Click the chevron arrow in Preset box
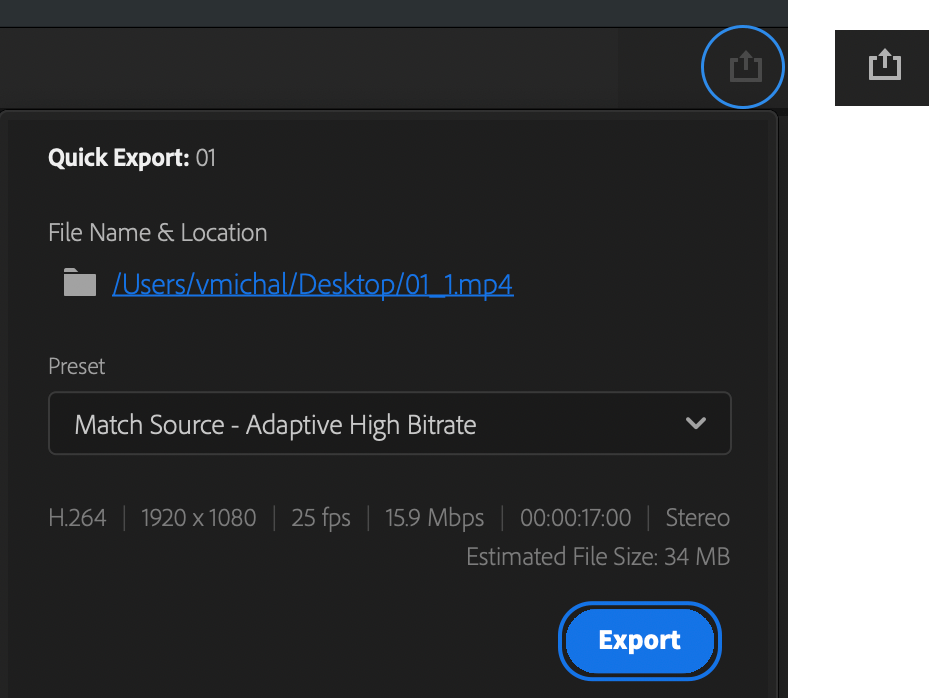929x698 pixels. pyautogui.click(x=696, y=423)
